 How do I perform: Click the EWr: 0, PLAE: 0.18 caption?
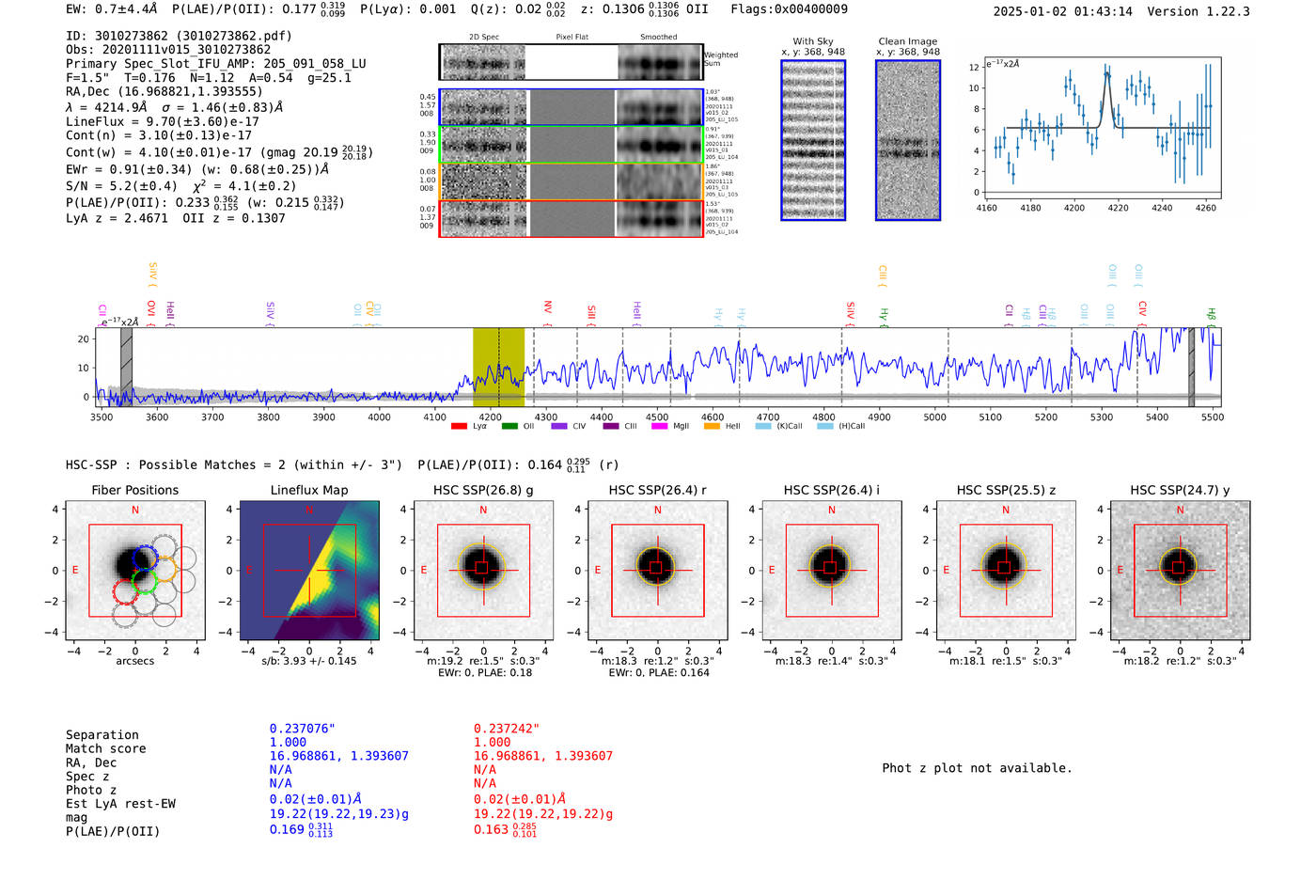[x=483, y=672]
